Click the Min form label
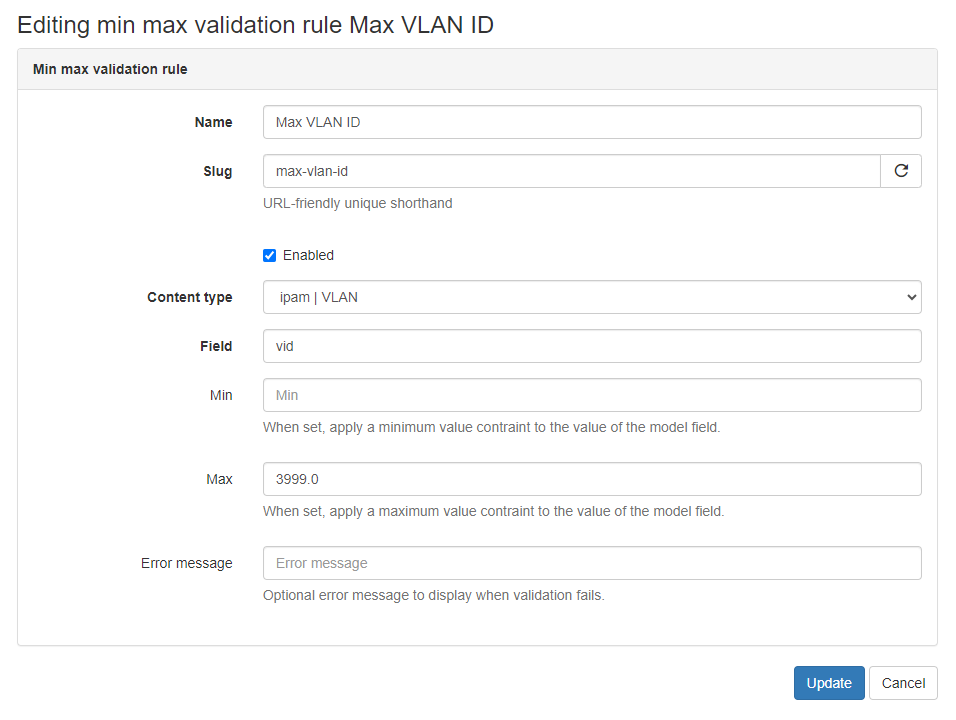This screenshot has height=720, width=956. tap(220, 395)
